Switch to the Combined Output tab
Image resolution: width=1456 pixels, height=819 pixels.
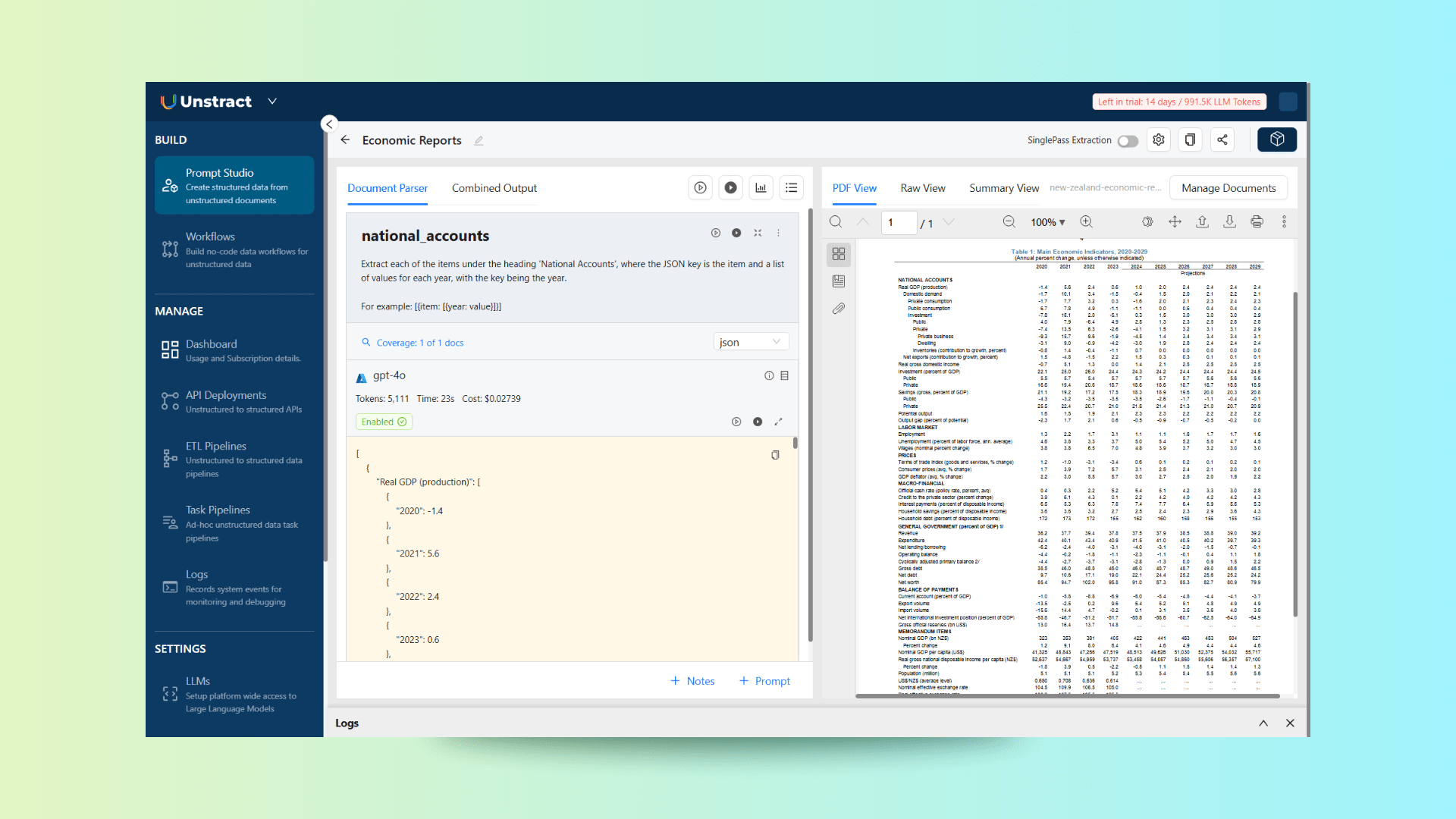494,188
